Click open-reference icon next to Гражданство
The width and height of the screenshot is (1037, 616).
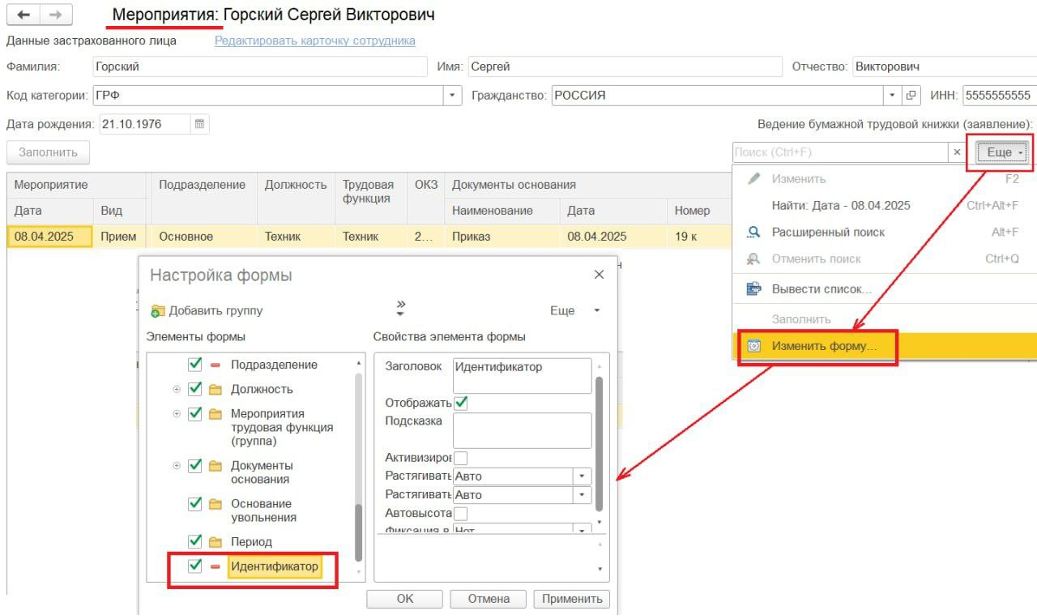point(911,96)
